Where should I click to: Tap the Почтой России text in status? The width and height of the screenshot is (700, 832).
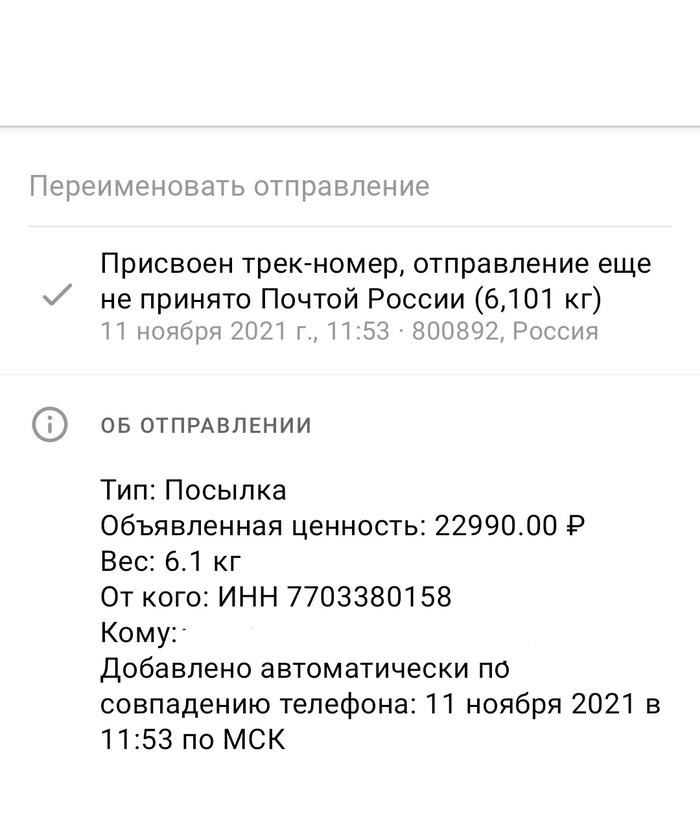(362, 299)
